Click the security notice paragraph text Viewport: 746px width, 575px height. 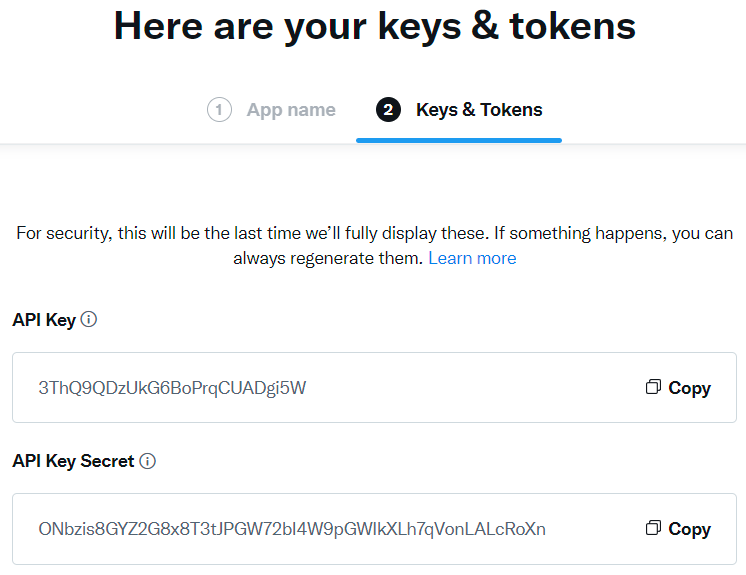point(374,245)
